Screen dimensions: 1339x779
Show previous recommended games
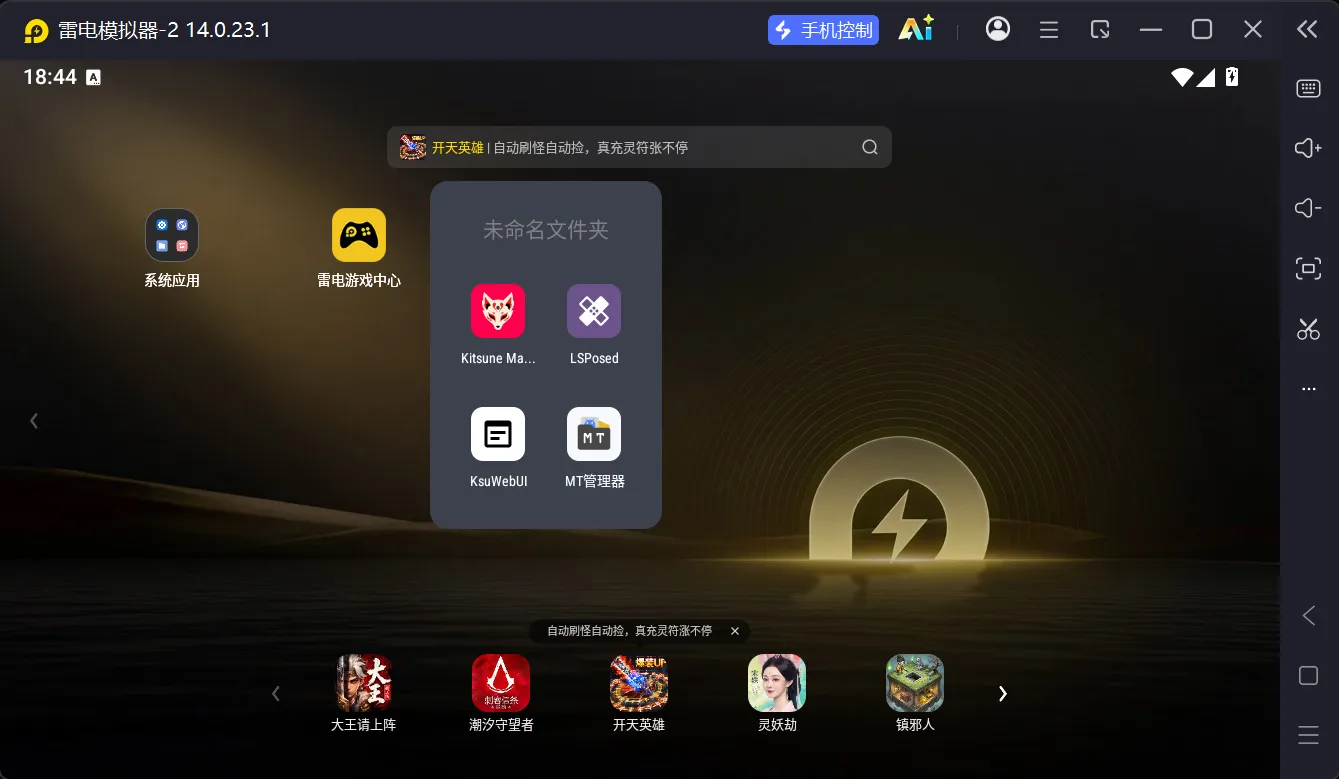(x=276, y=693)
